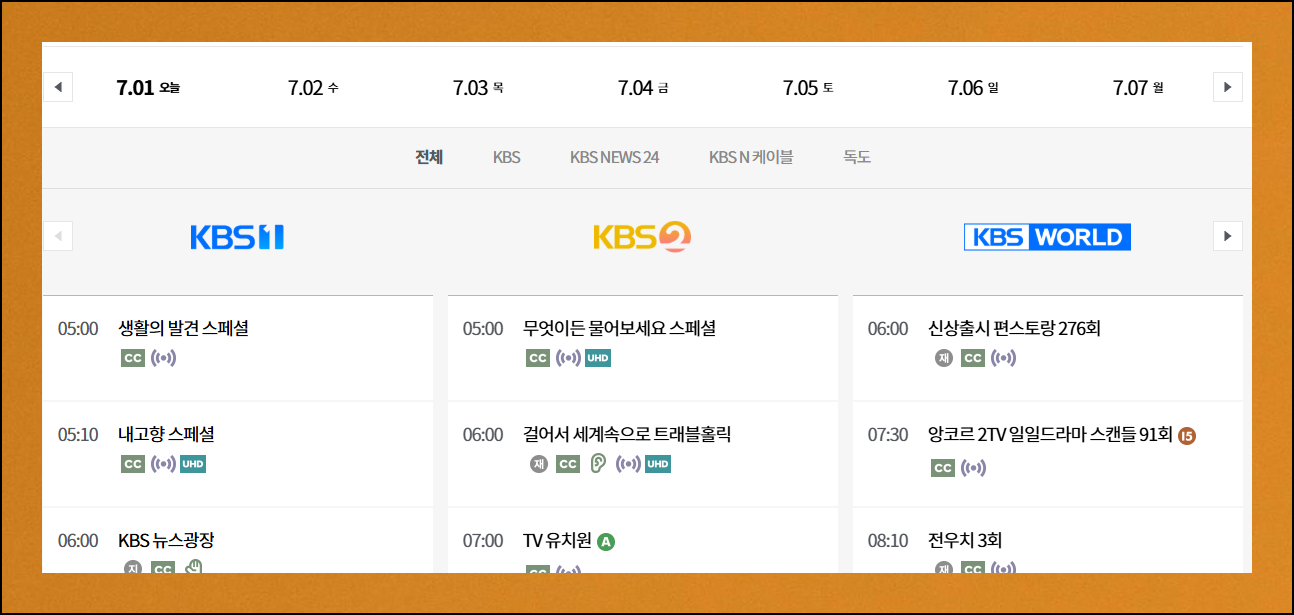Click stereo sound icon under 걸어서 세계속으로
The width and height of the screenshot is (1294, 615).
pyautogui.click(x=628, y=464)
